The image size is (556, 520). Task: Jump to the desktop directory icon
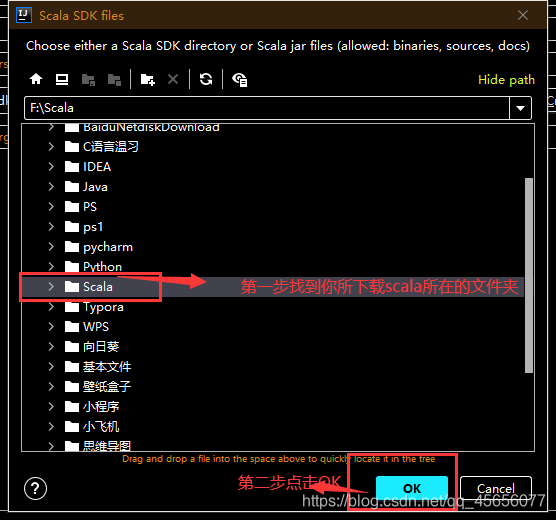coord(62,79)
